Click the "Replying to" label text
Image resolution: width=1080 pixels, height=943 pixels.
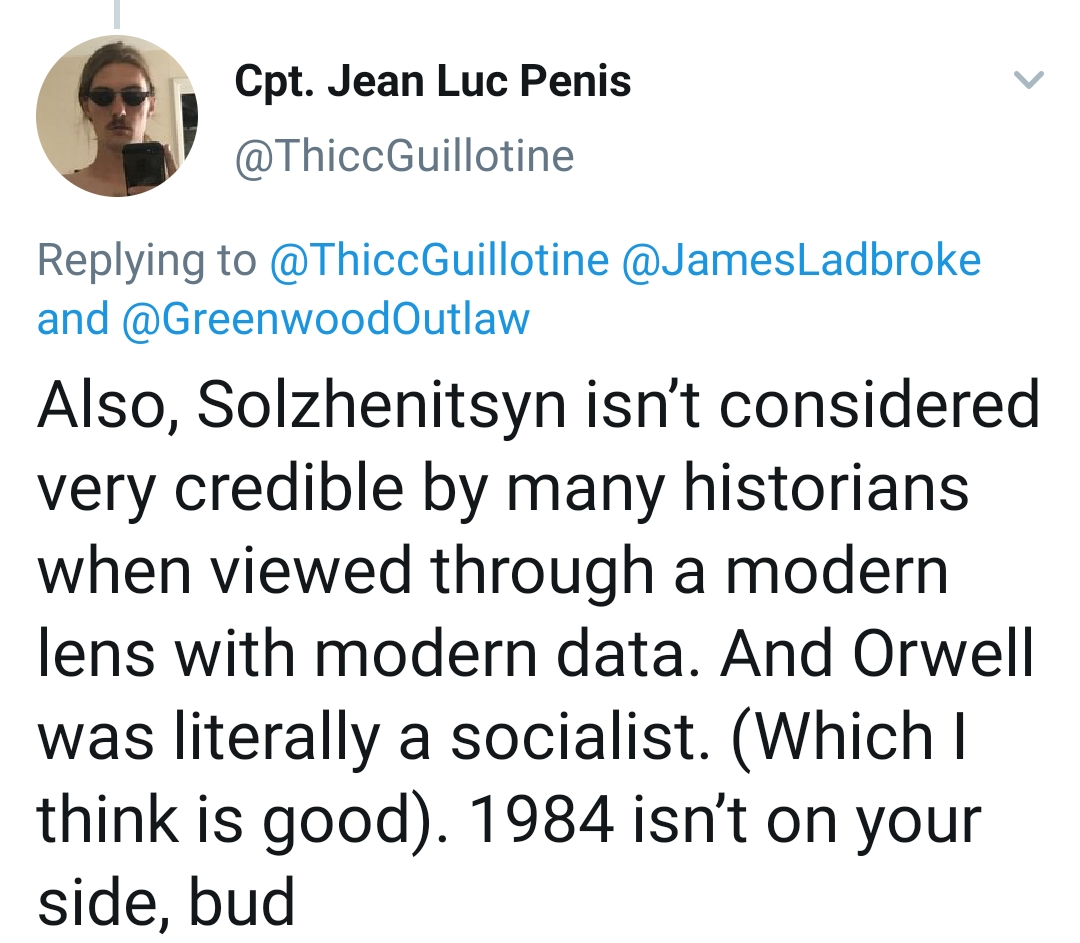[146, 260]
